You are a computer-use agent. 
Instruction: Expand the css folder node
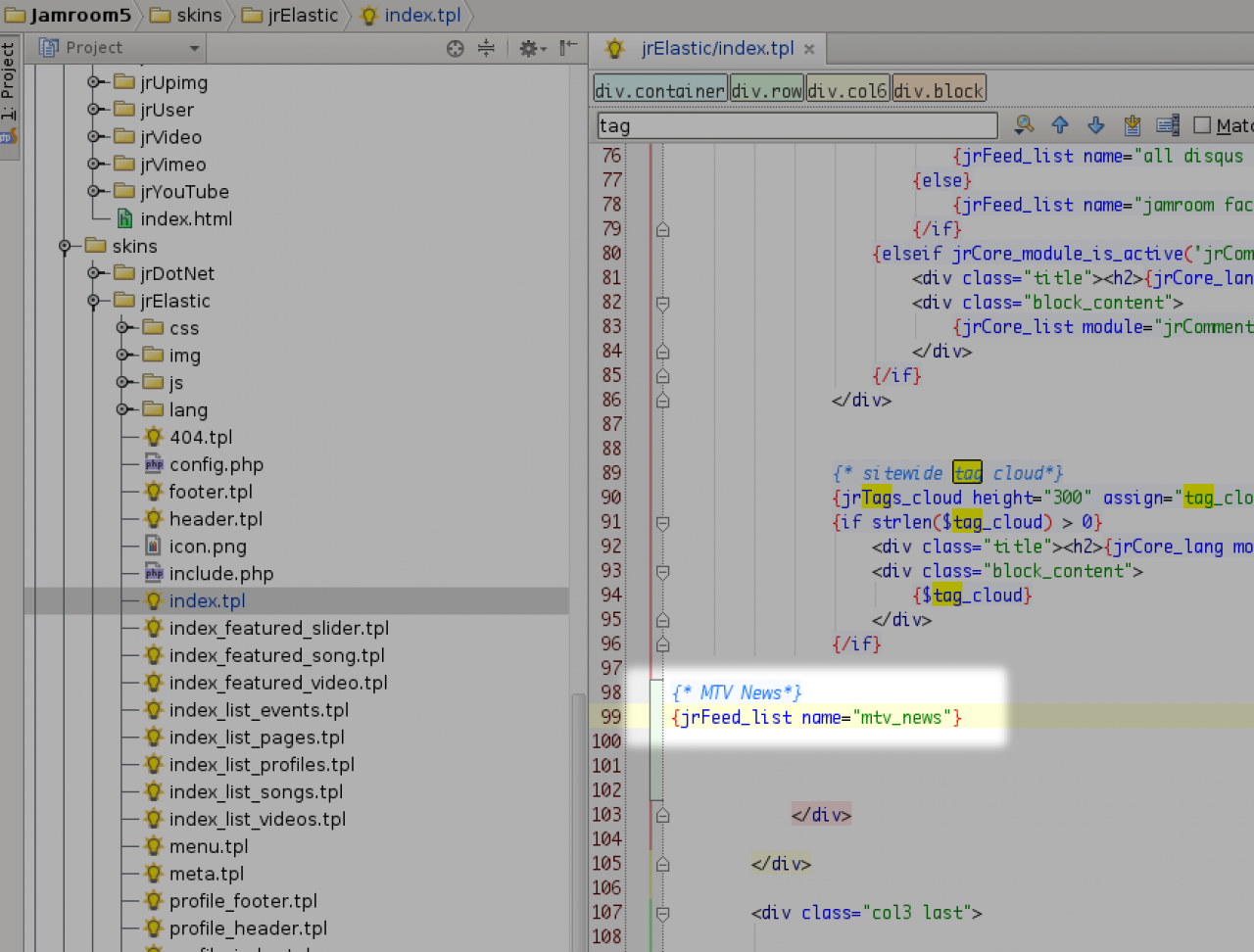pyautogui.click(x=122, y=328)
